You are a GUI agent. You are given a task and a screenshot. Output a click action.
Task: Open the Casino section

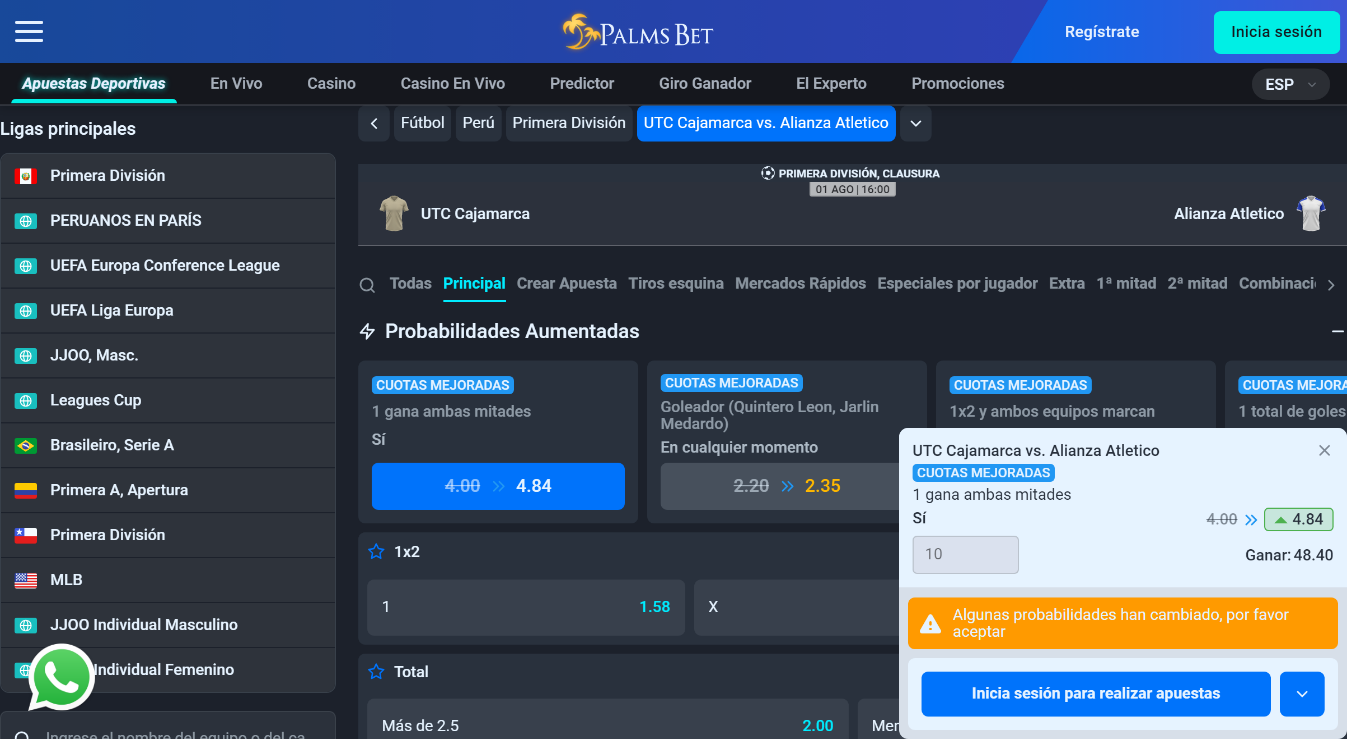331,84
